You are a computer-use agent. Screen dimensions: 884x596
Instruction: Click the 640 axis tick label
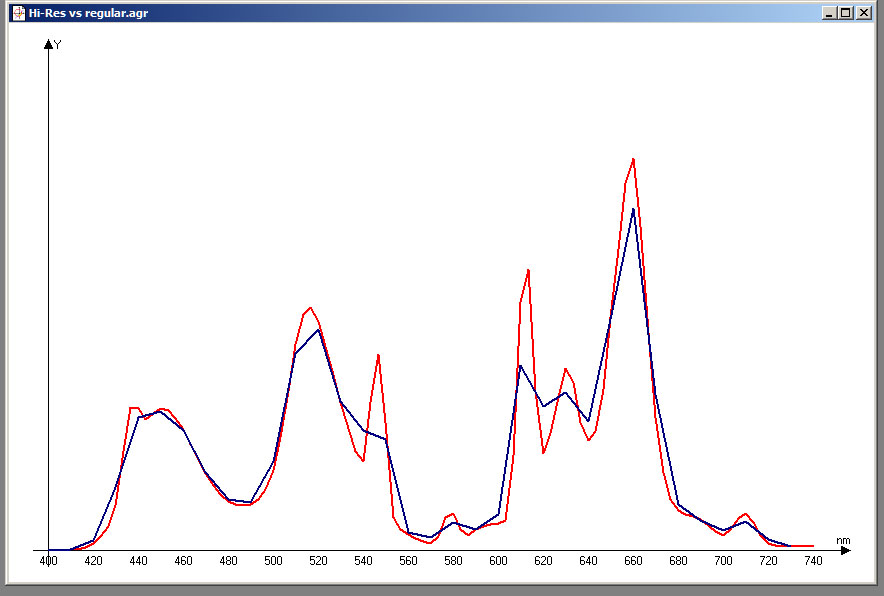pos(588,560)
